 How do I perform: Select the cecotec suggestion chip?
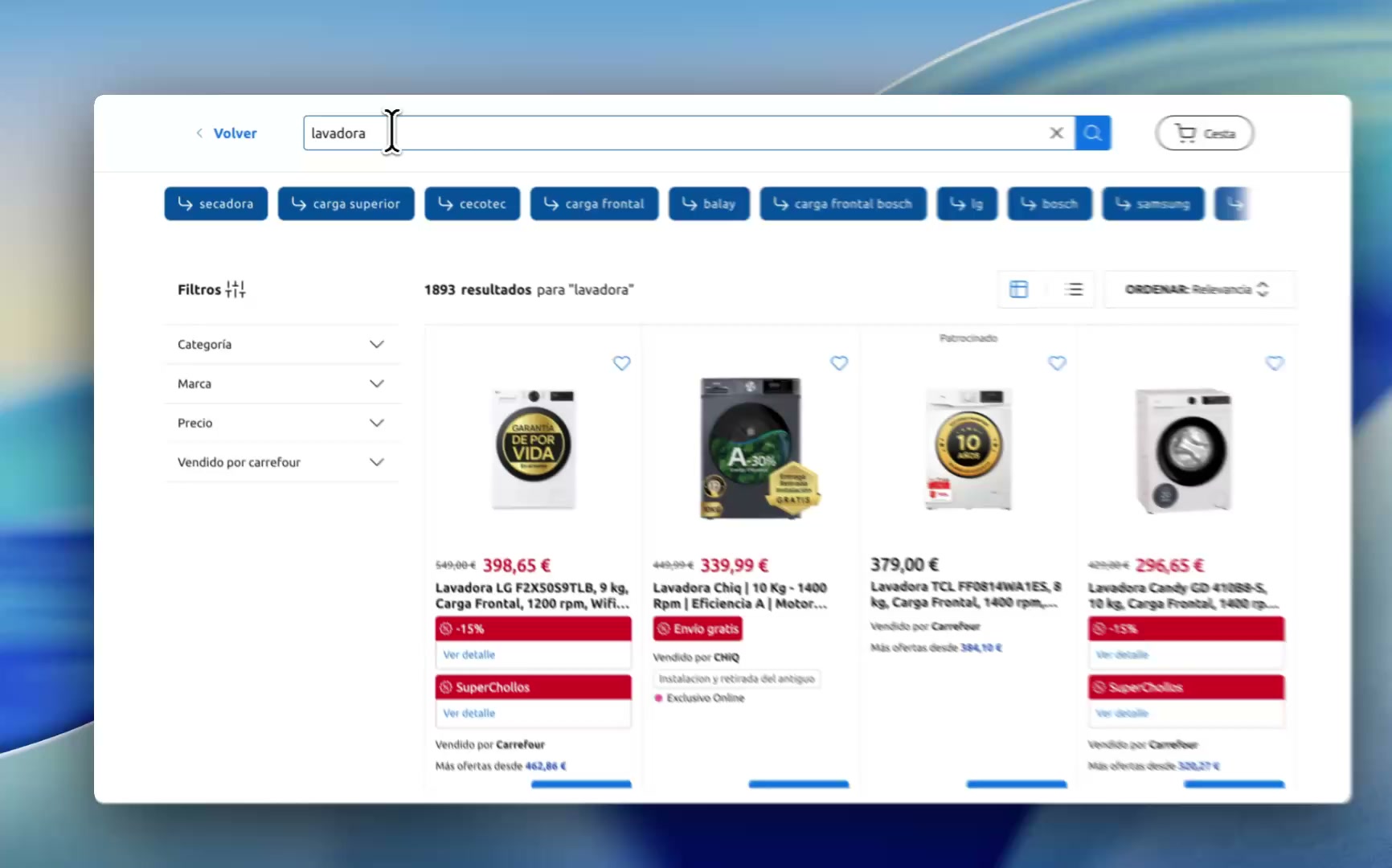pos(473,204)
